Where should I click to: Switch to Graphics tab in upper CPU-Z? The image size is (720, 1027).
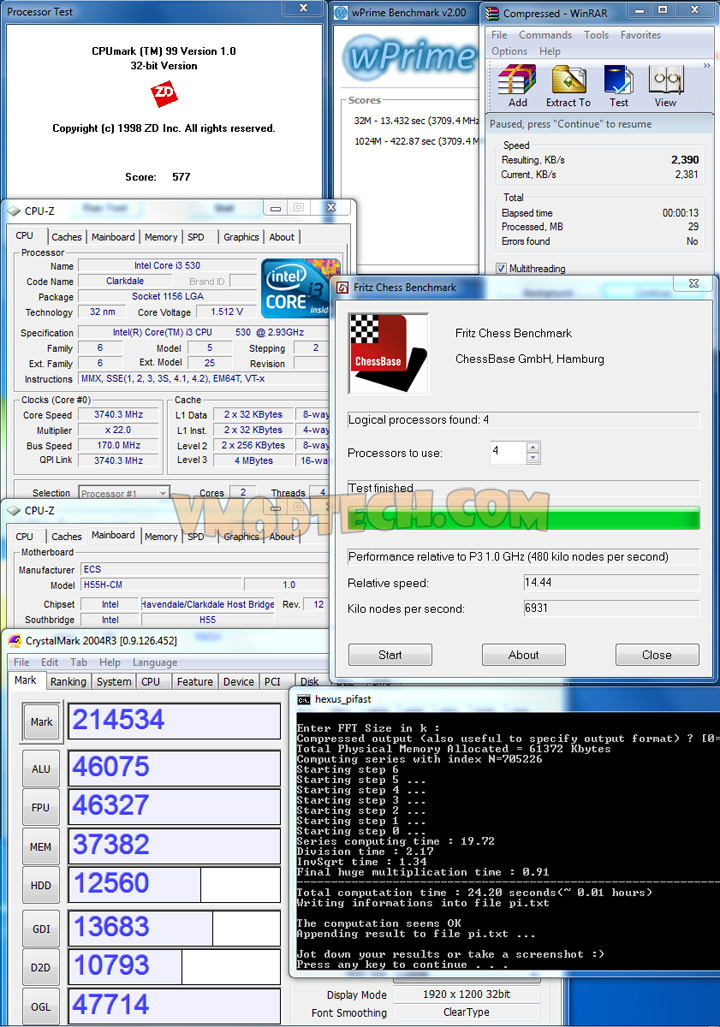pyautogui.click(x=241, y=237)
